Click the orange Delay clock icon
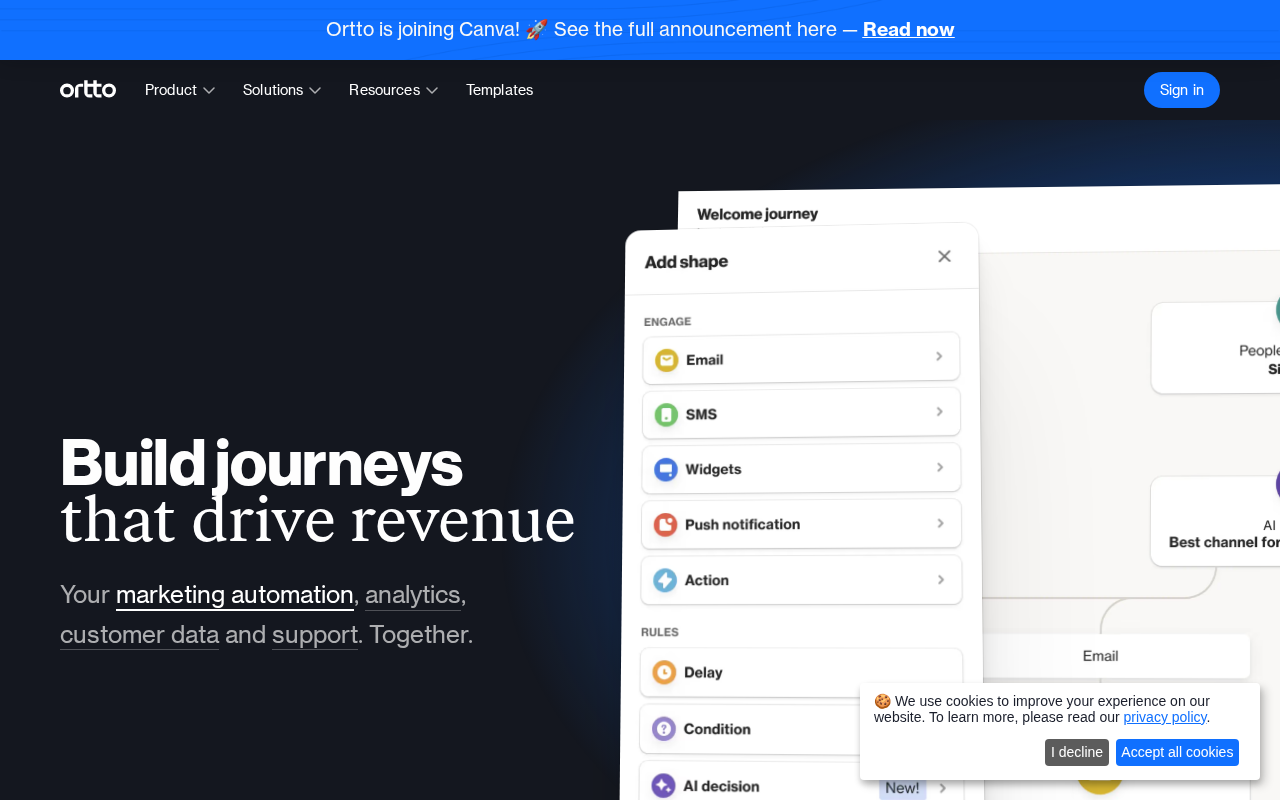 (x=664, y=672)
